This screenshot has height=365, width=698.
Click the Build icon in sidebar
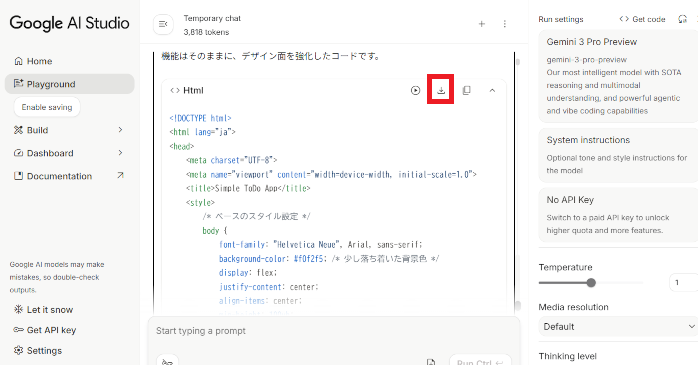coord(18,130)
